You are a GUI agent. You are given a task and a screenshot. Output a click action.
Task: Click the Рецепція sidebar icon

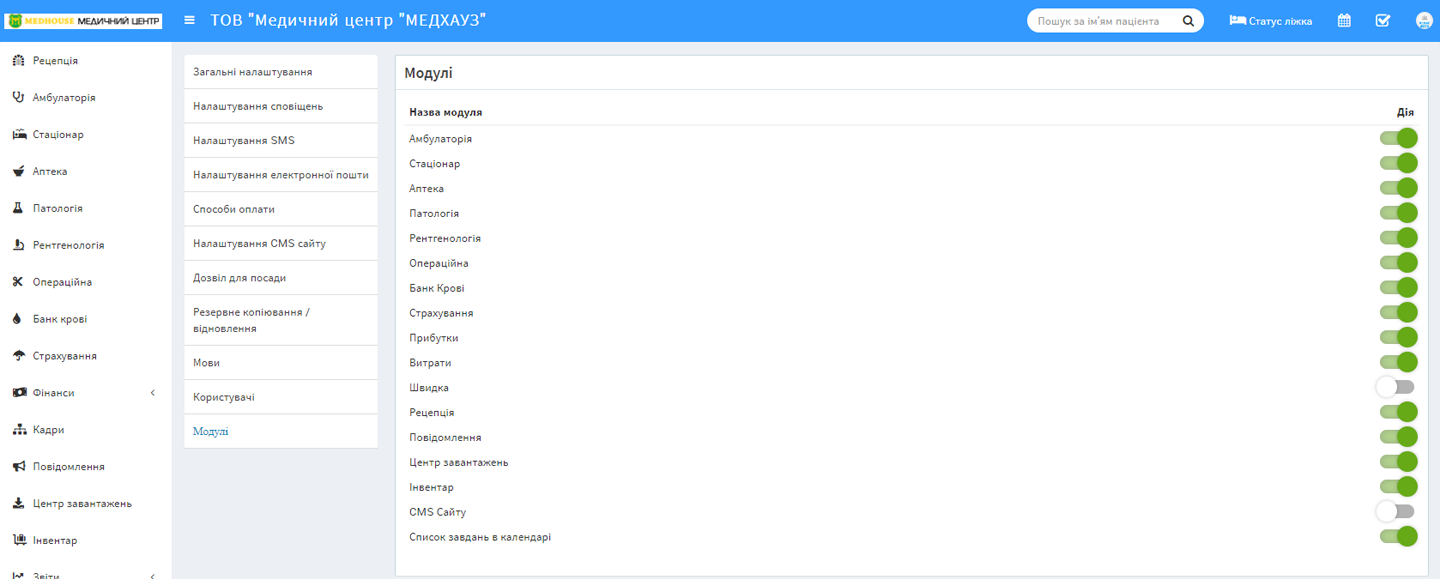point(18,61)
